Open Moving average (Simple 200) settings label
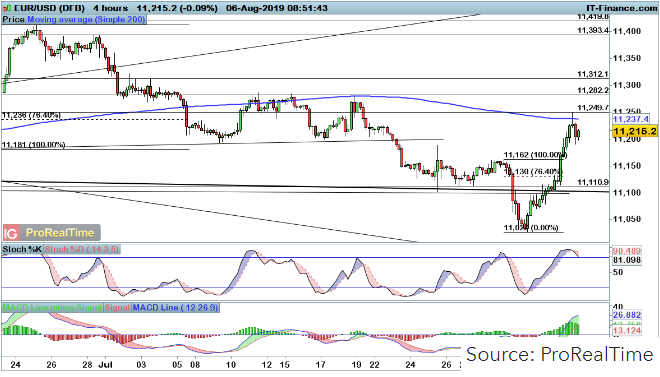 (86, 19)
